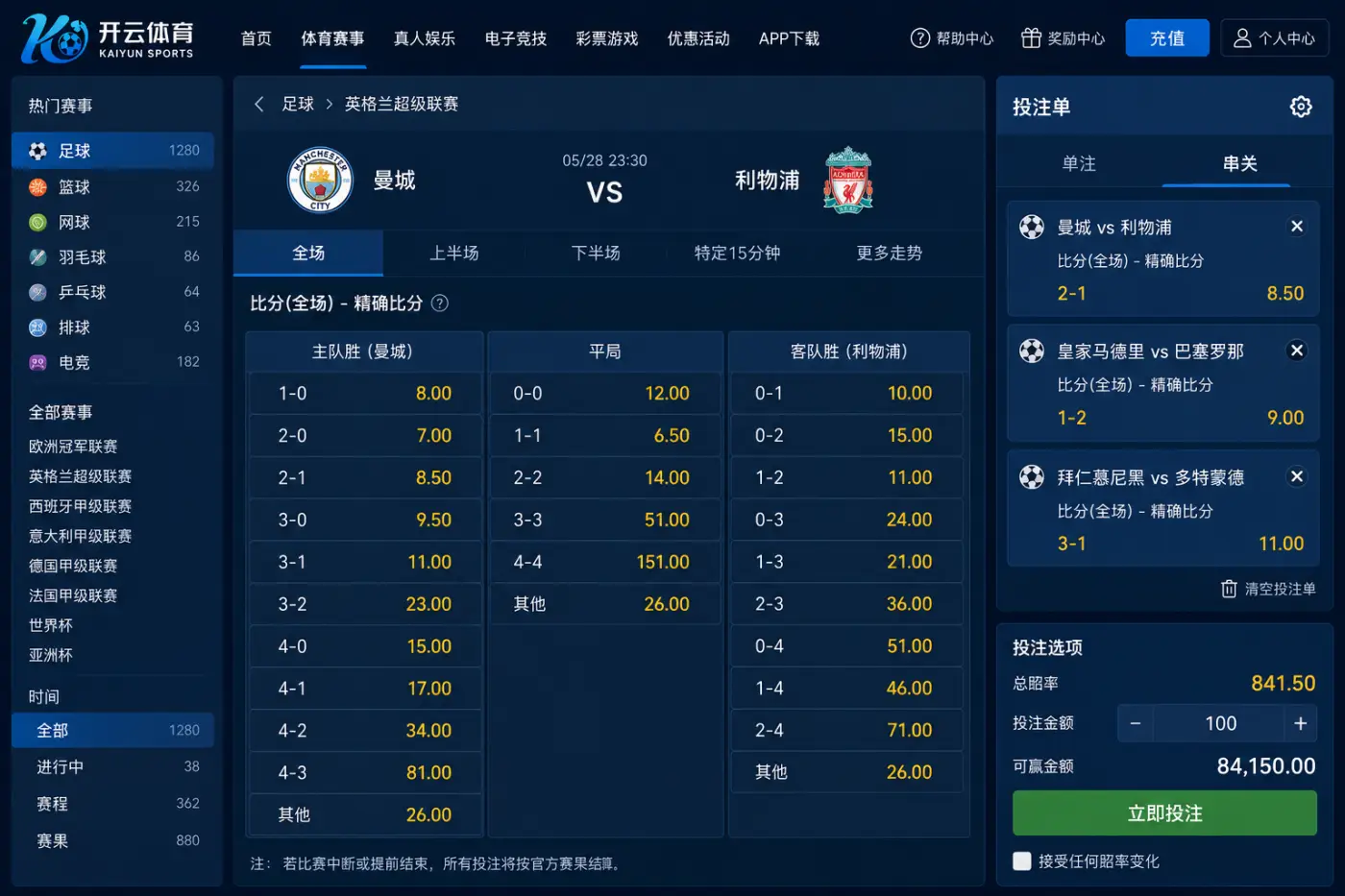Pick away win 0-1 odds 10.00
The width and height of the screenshot is (1345, 896).
[847, 394]
